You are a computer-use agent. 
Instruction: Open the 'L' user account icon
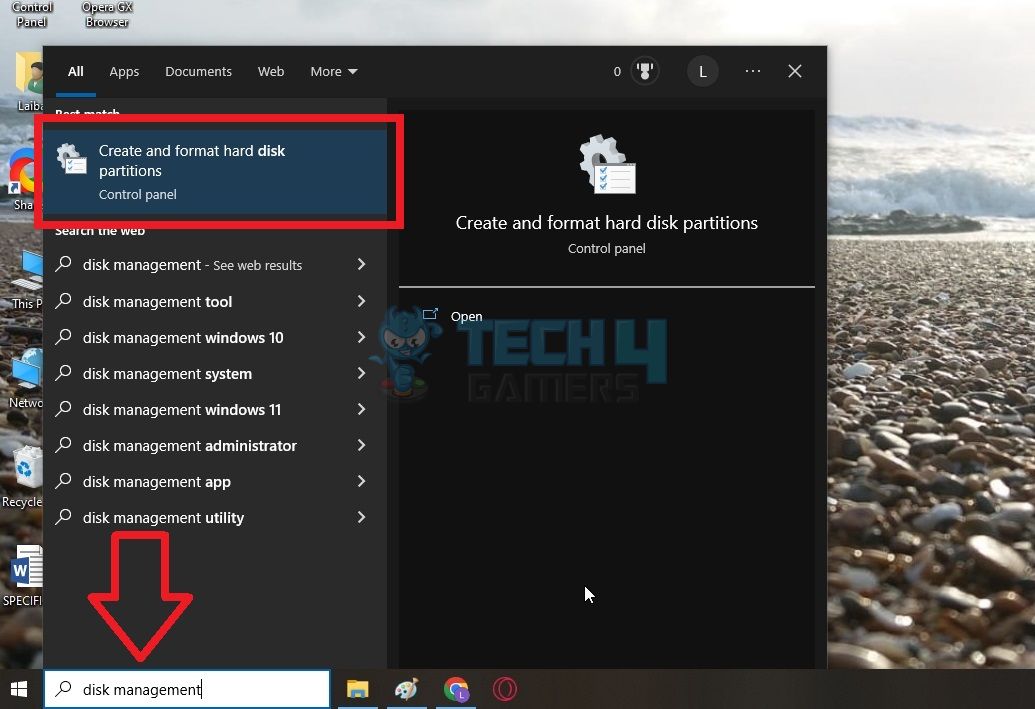click(702, 72)
